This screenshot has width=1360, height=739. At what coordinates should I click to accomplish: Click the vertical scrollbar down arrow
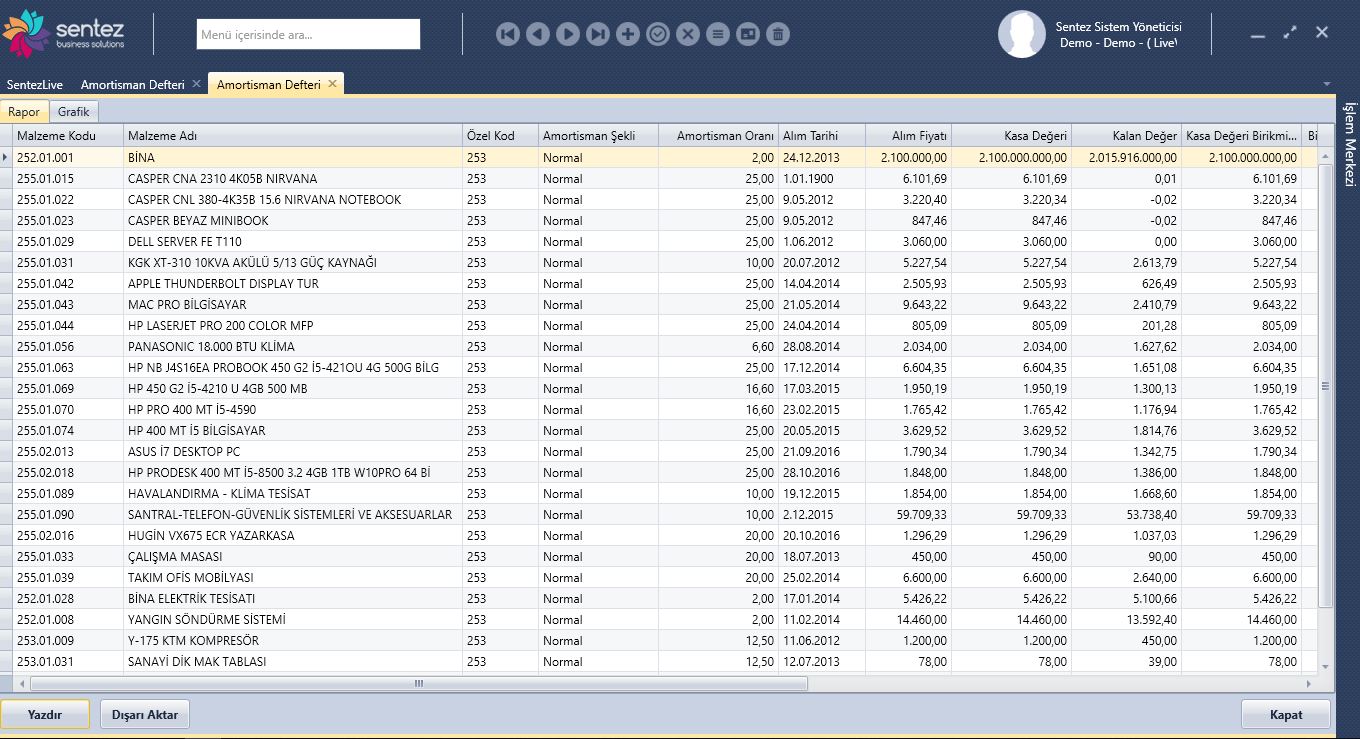coord(1326,666)
